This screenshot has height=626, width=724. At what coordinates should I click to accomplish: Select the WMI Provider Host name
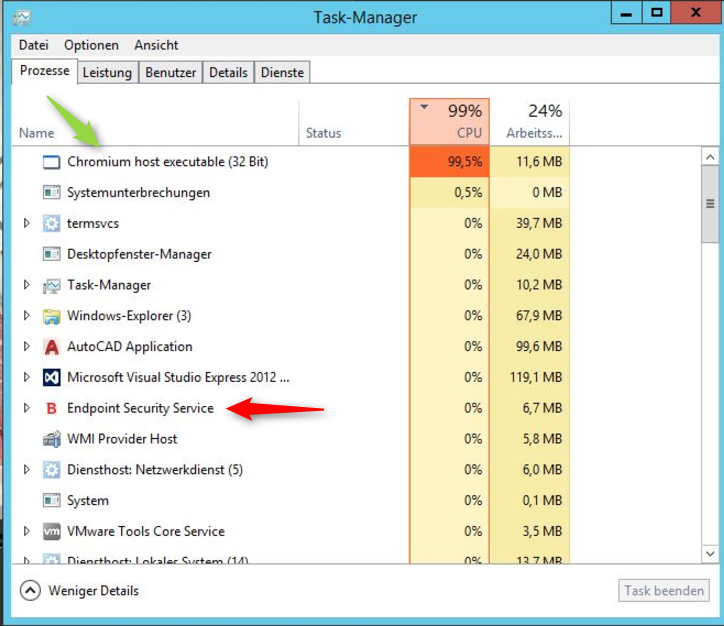pos(122,439)
